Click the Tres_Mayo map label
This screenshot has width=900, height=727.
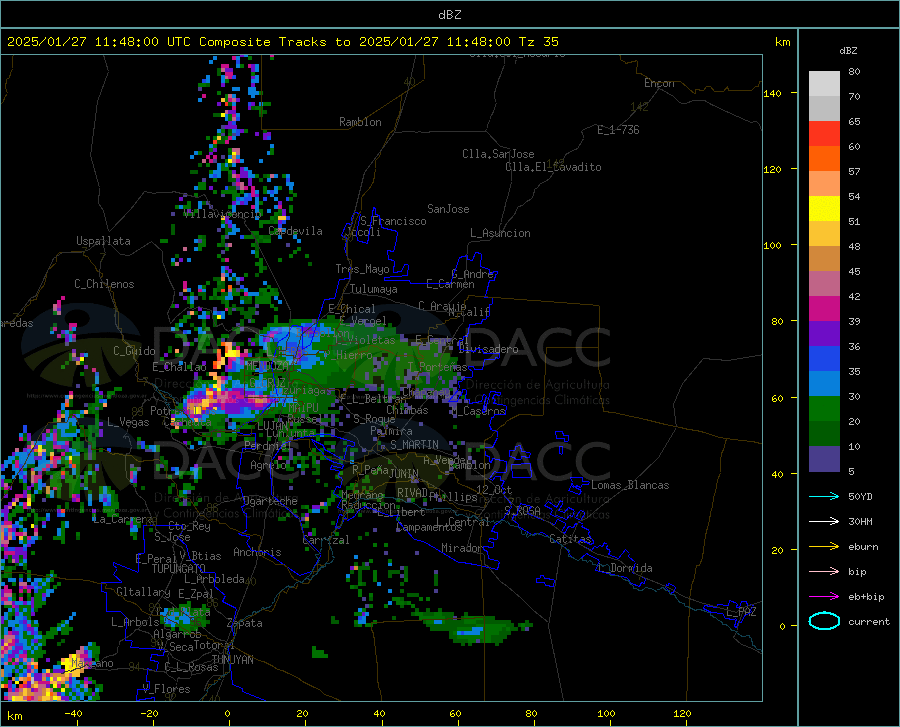pos(362,269)
